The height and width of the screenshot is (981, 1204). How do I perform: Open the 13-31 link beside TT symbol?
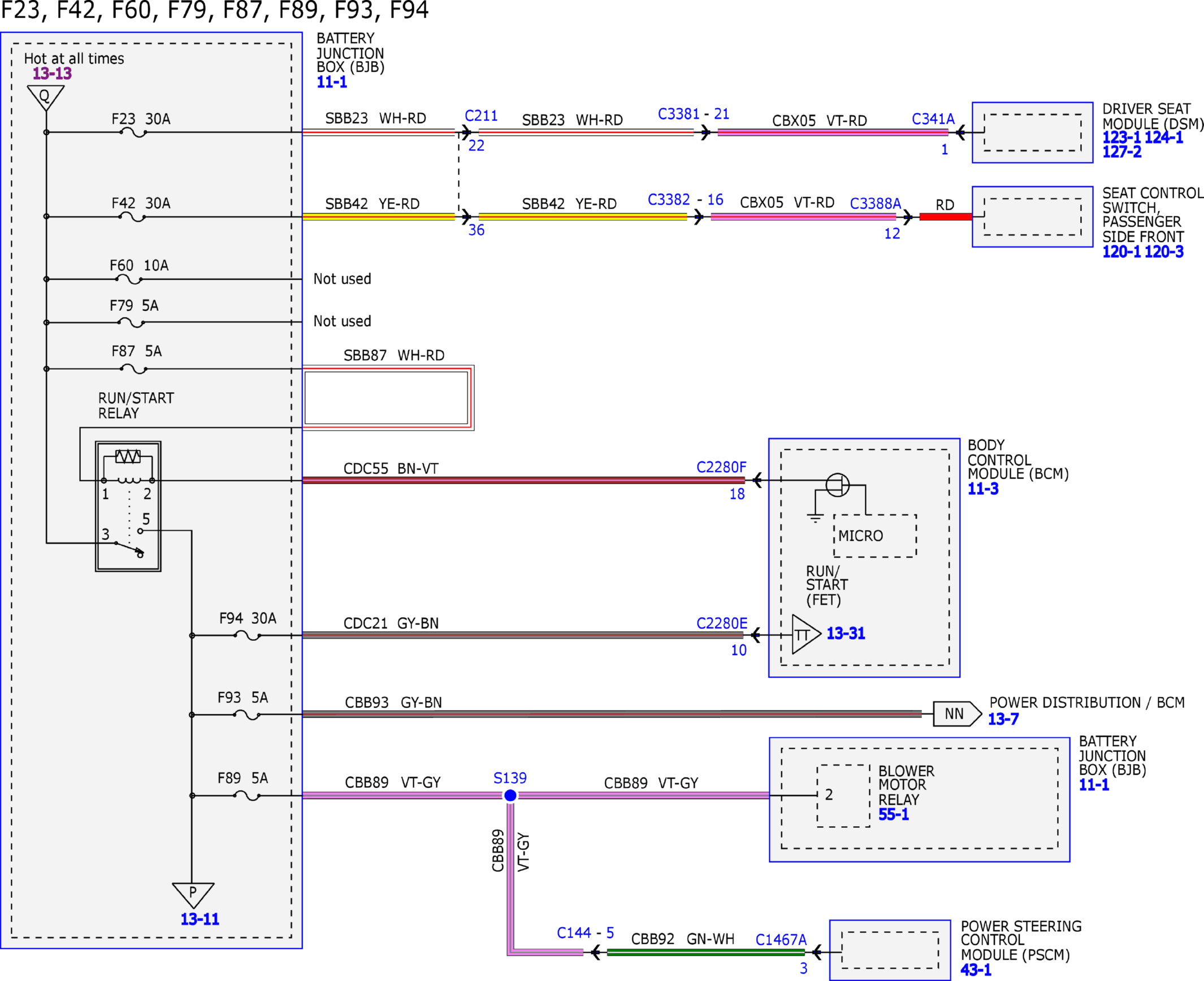click(x=846, y=633)
